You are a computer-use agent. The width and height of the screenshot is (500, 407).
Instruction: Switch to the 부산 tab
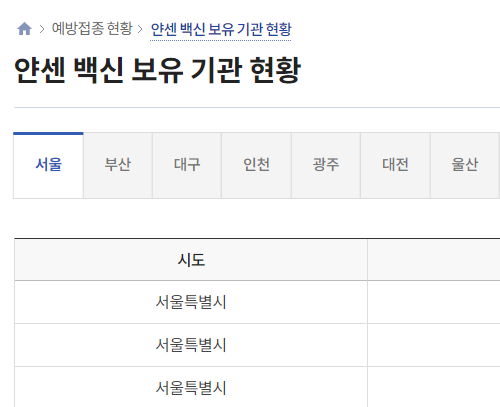(x=118, y=165)
